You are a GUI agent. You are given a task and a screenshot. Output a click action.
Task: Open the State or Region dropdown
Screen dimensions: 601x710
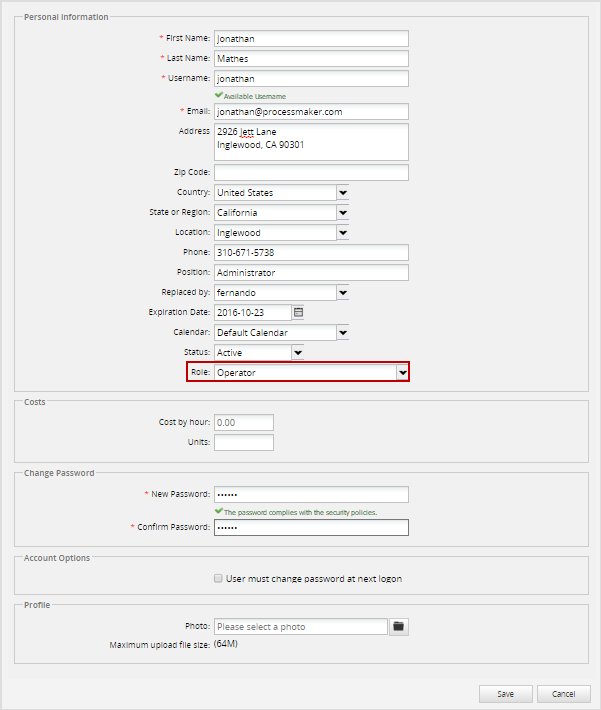(342, 213)
